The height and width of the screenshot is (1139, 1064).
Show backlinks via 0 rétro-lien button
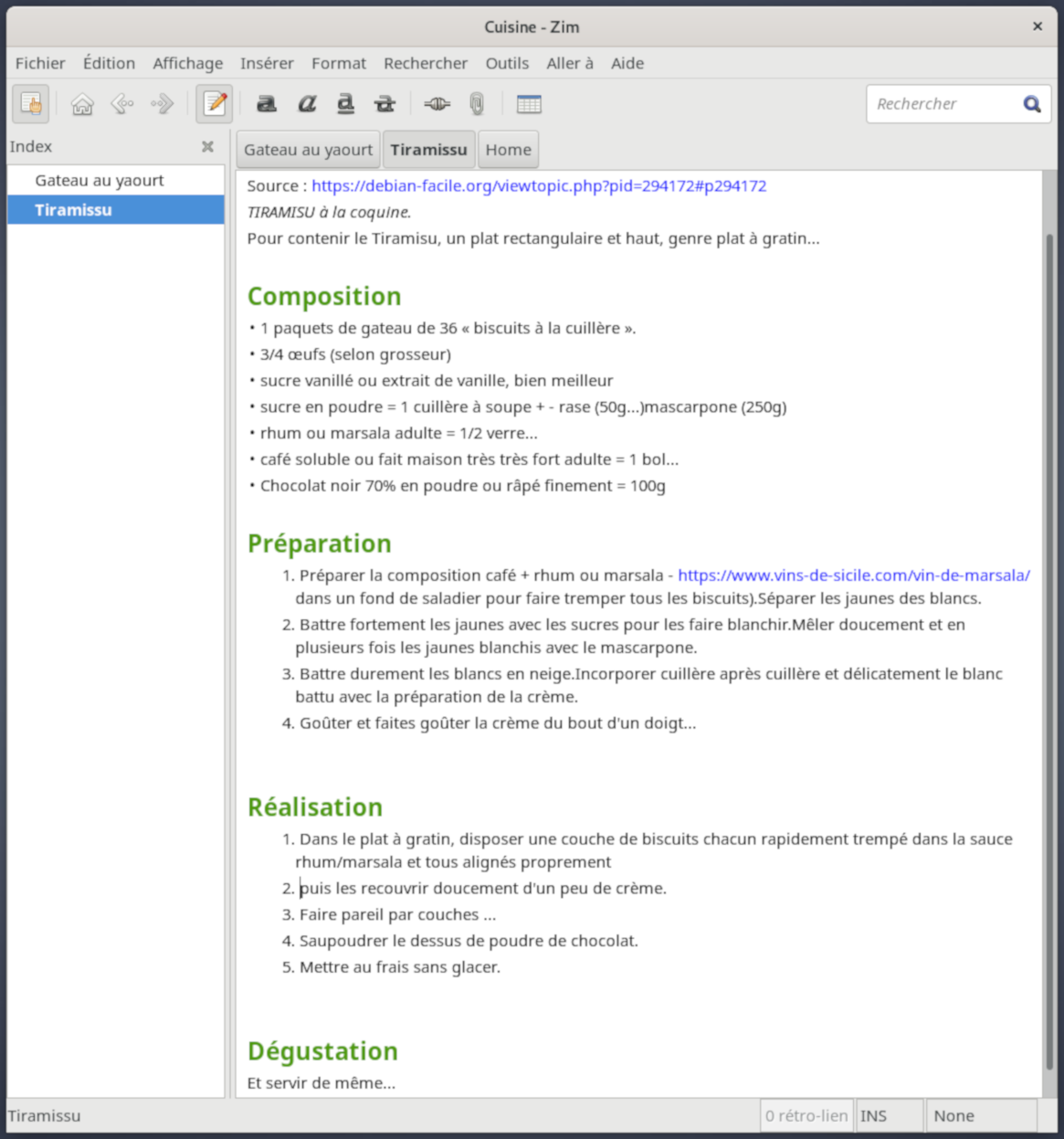coord(806,1116)
